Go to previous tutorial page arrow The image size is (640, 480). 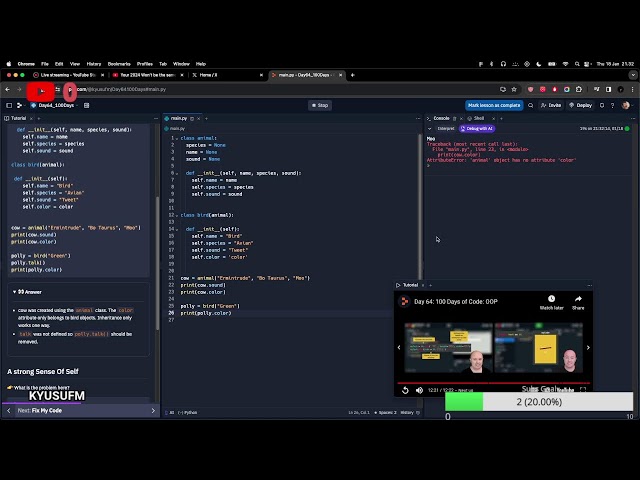pos(9,411)
